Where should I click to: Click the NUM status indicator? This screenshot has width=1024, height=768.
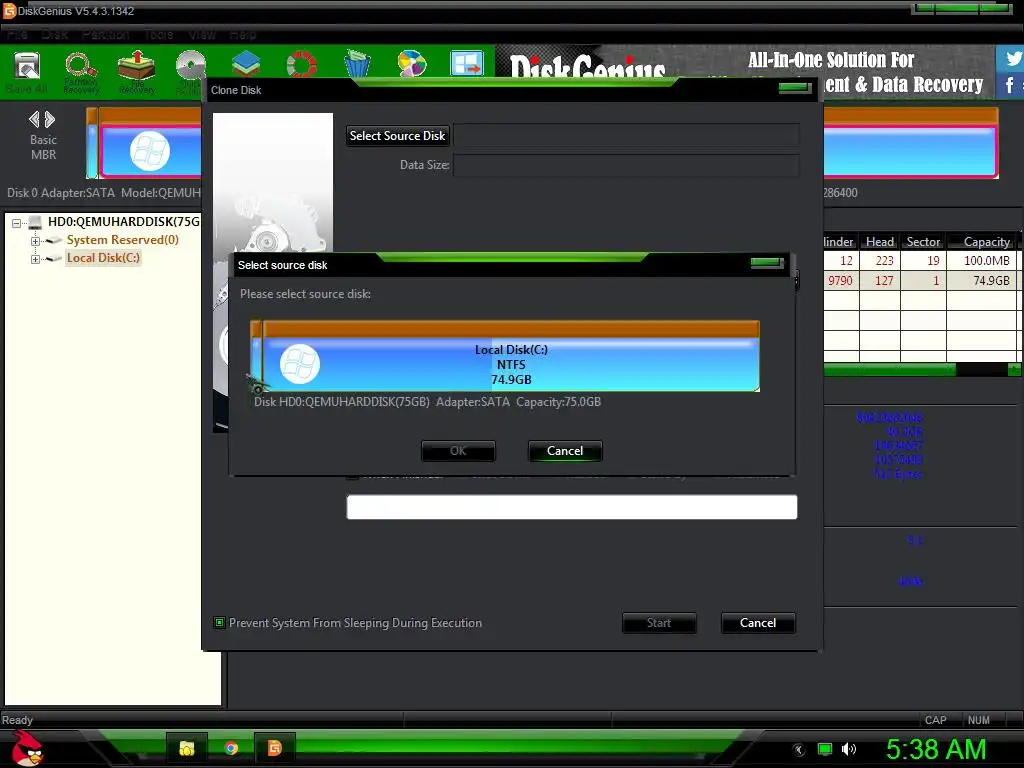(978, 720)
